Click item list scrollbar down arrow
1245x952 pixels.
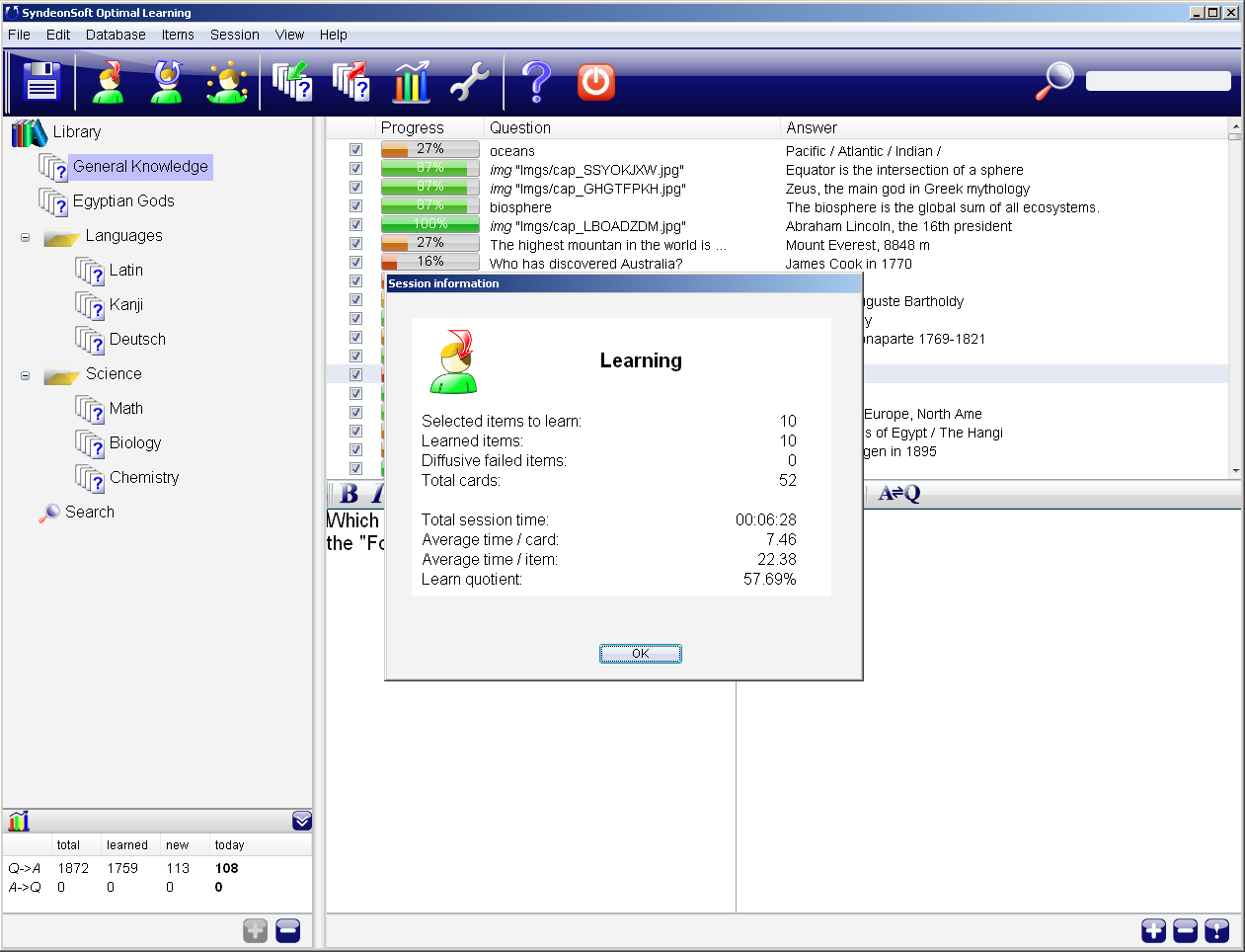[x=1235, y=471]
